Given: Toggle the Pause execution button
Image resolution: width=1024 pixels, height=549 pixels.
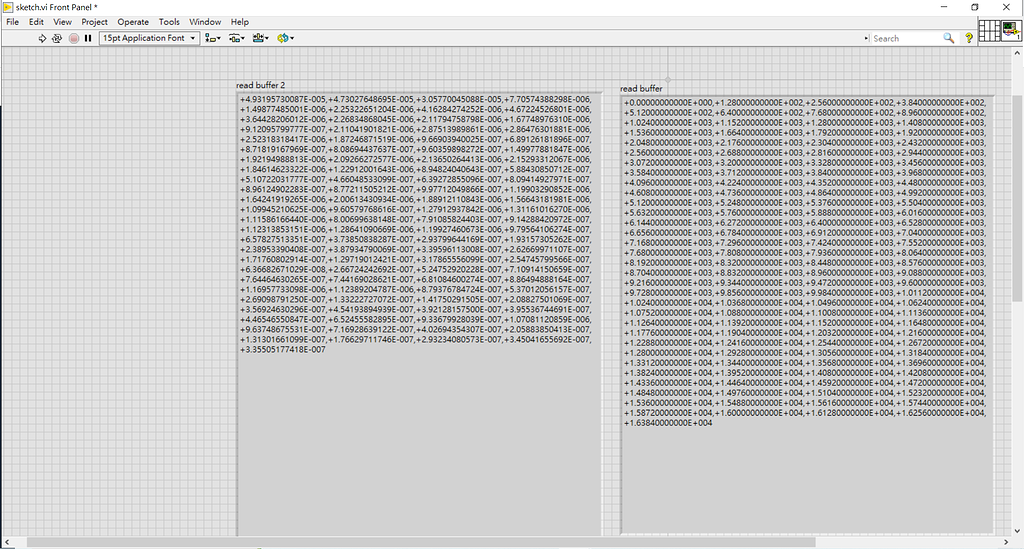Looking at the screenshot, I should (x=88, y=38).
